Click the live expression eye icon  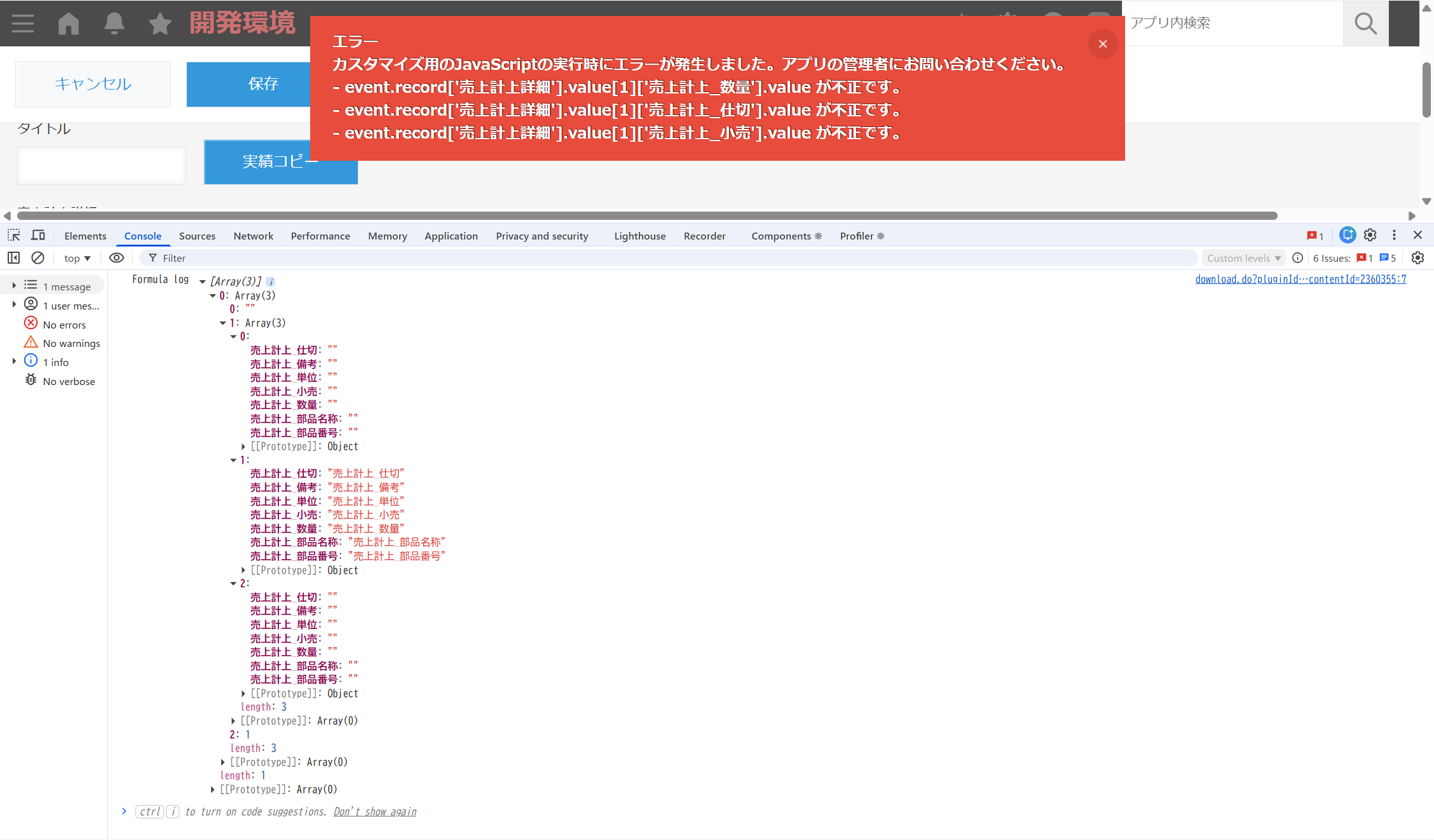[116, 258]
